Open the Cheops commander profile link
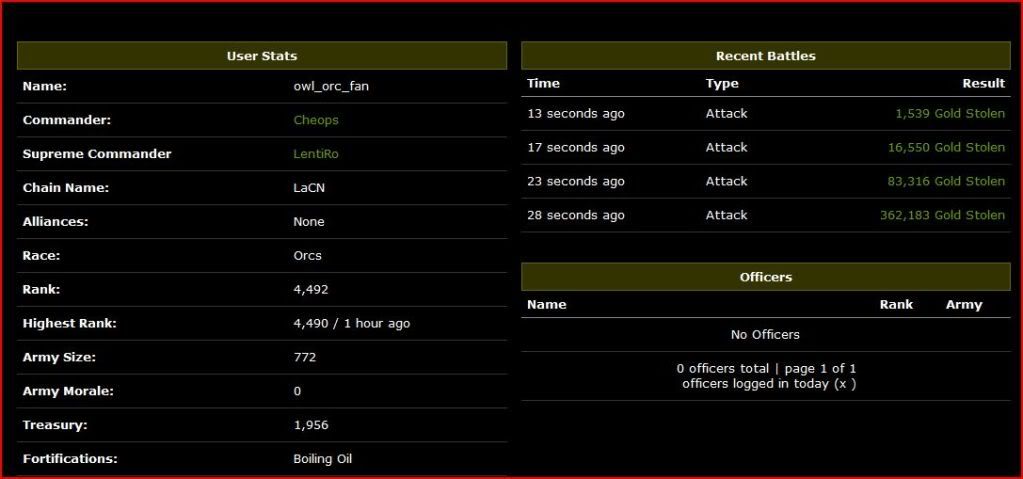1023x479 pixels. (316, 120)
